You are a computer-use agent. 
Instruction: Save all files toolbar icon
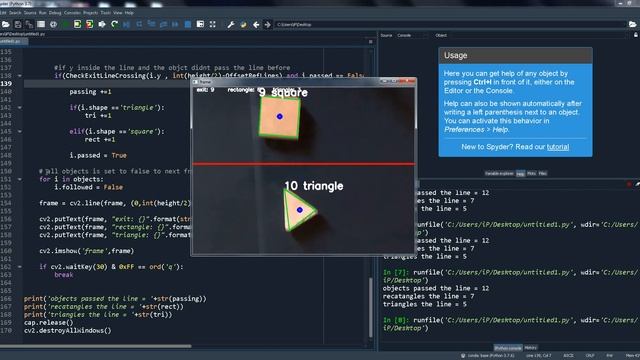[29, 24]
